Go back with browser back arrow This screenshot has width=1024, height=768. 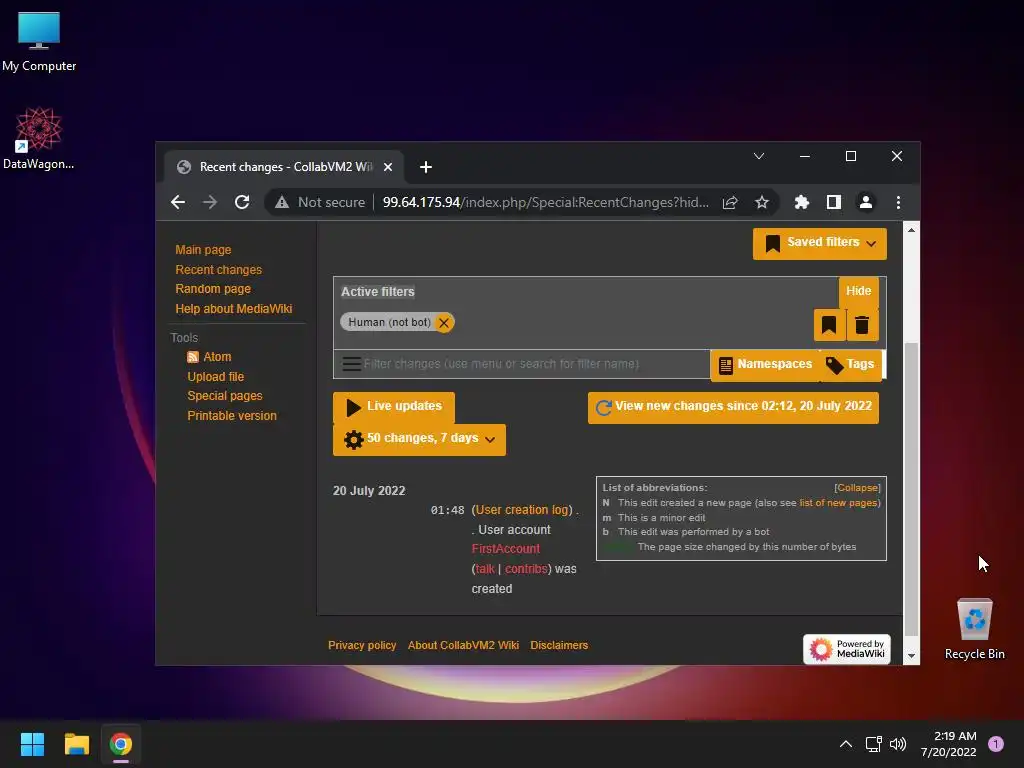178,202
